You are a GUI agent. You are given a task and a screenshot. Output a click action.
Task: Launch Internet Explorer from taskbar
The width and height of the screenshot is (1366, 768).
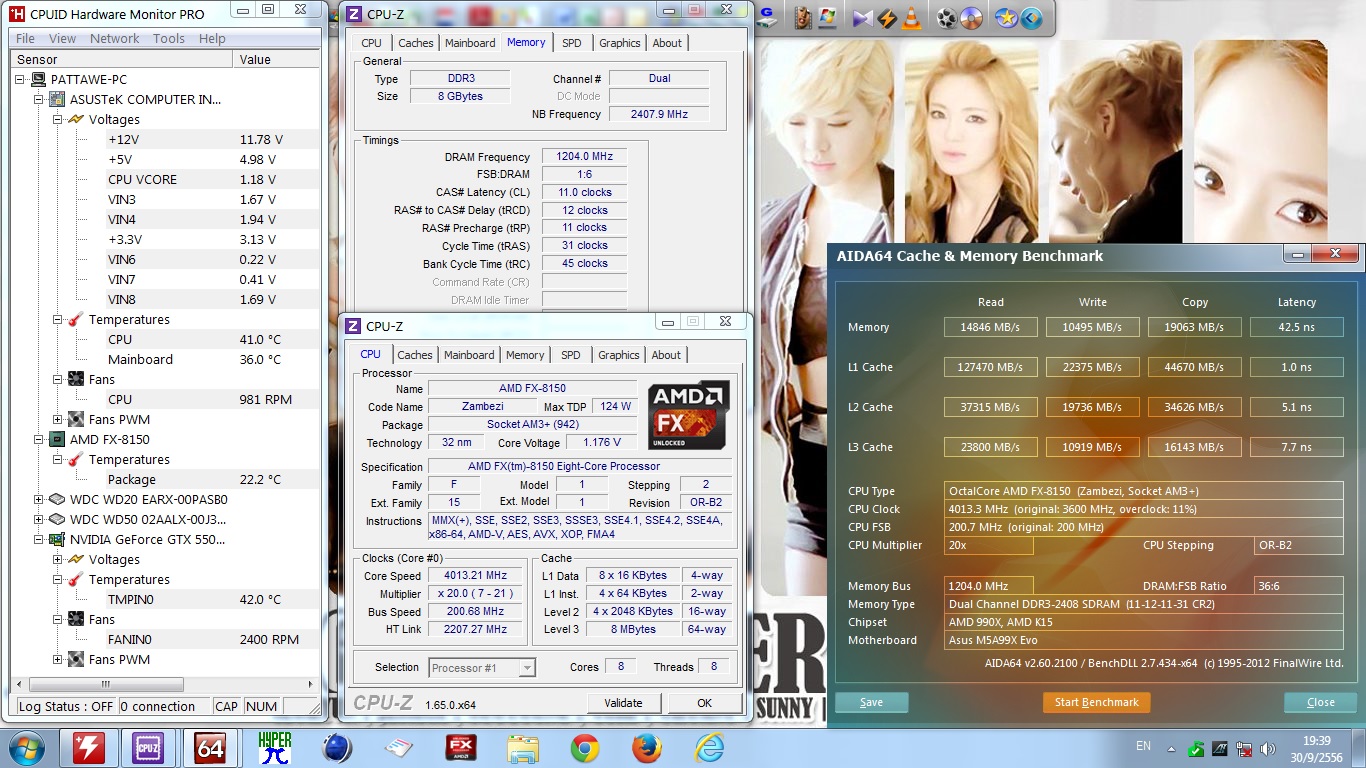point(709,748)
